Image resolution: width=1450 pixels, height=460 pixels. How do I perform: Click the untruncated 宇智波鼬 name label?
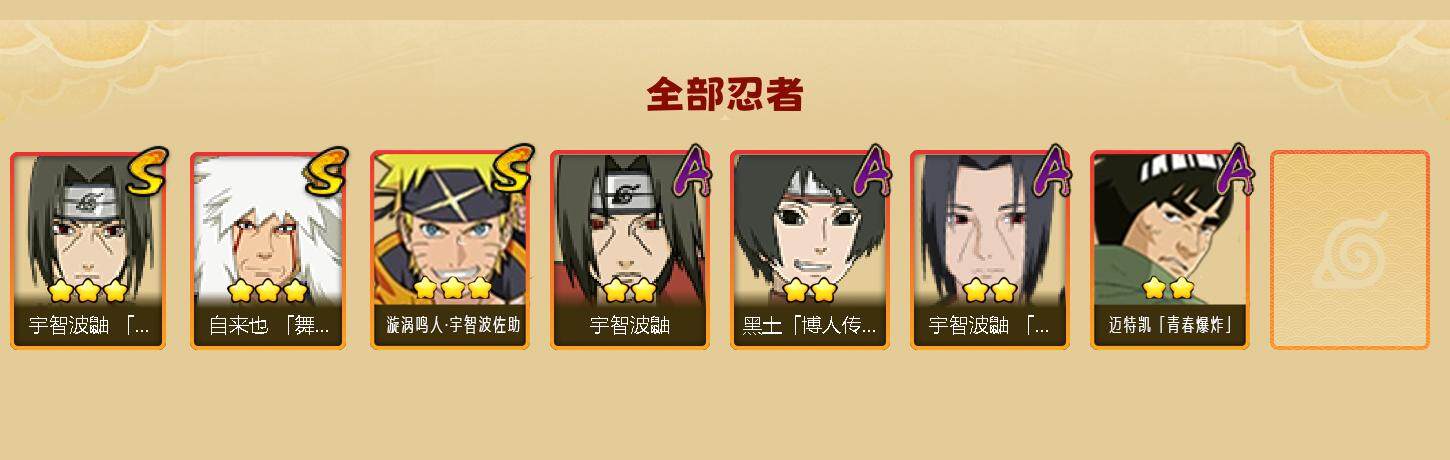click(629, 326)
